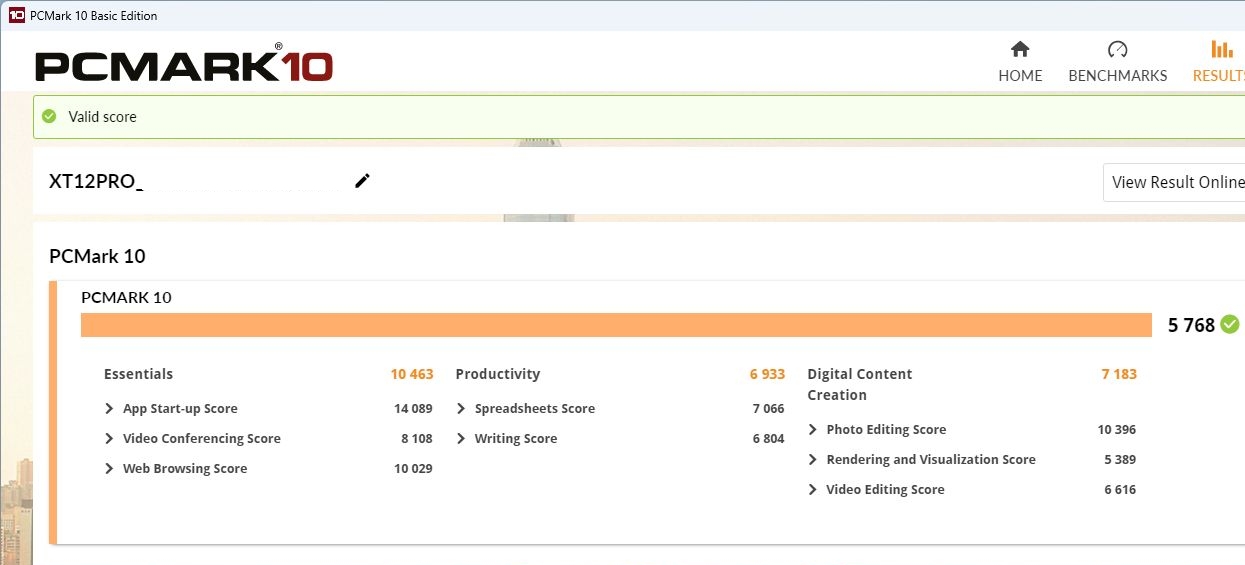This screenshot has height=565, width=1245.
Task: Click the Results bar-chart icon
Action: point(1222,49)
